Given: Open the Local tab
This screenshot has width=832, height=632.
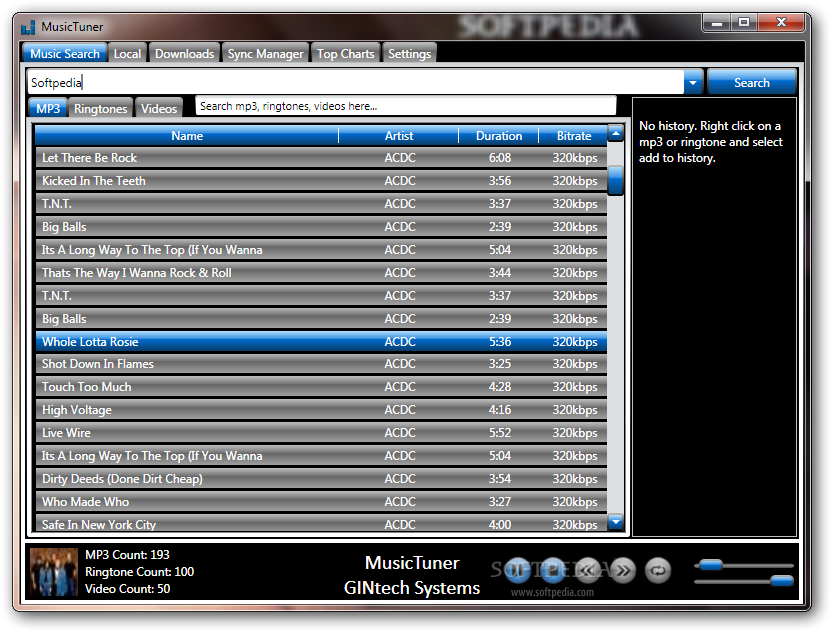Looking at the screenshot, I should point(127,54).
